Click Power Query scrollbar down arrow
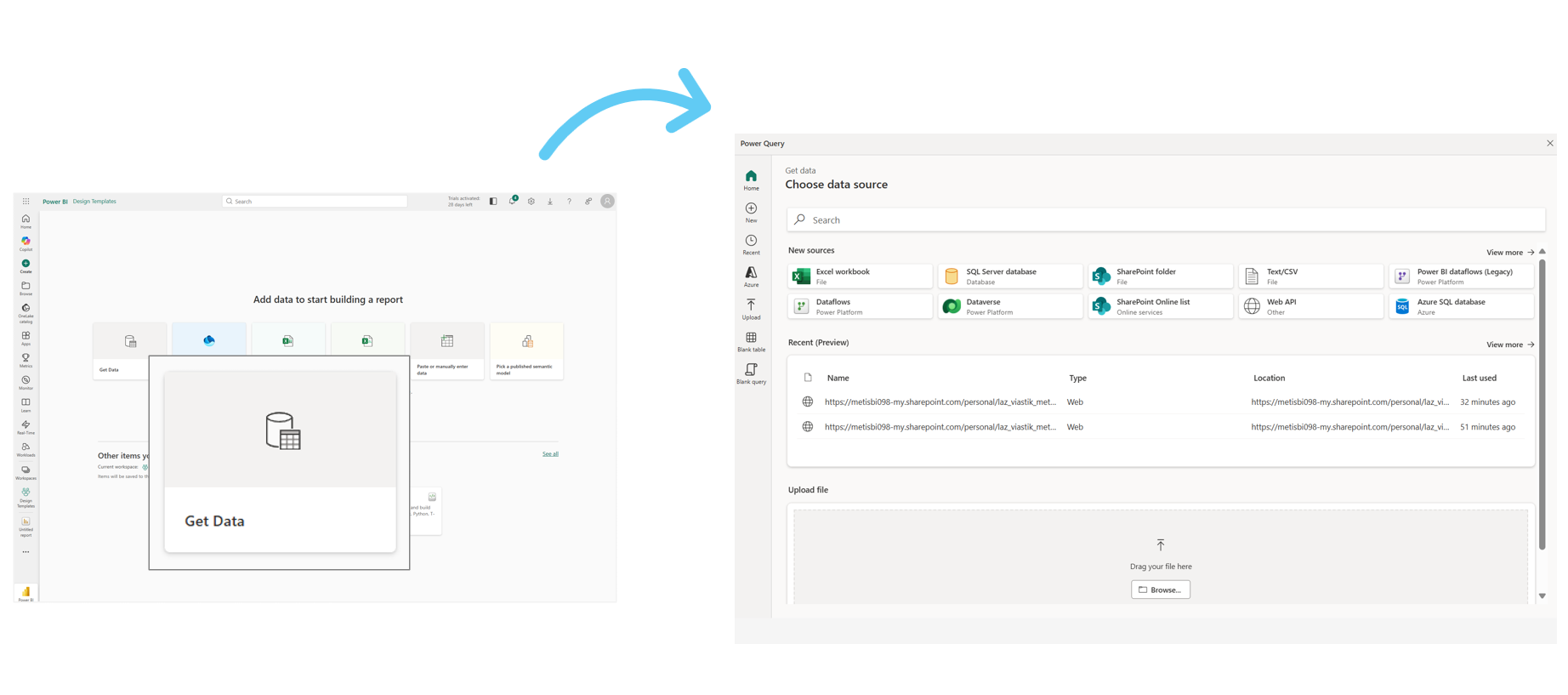Screen dimensions: 1568x695 [1542, 596]
